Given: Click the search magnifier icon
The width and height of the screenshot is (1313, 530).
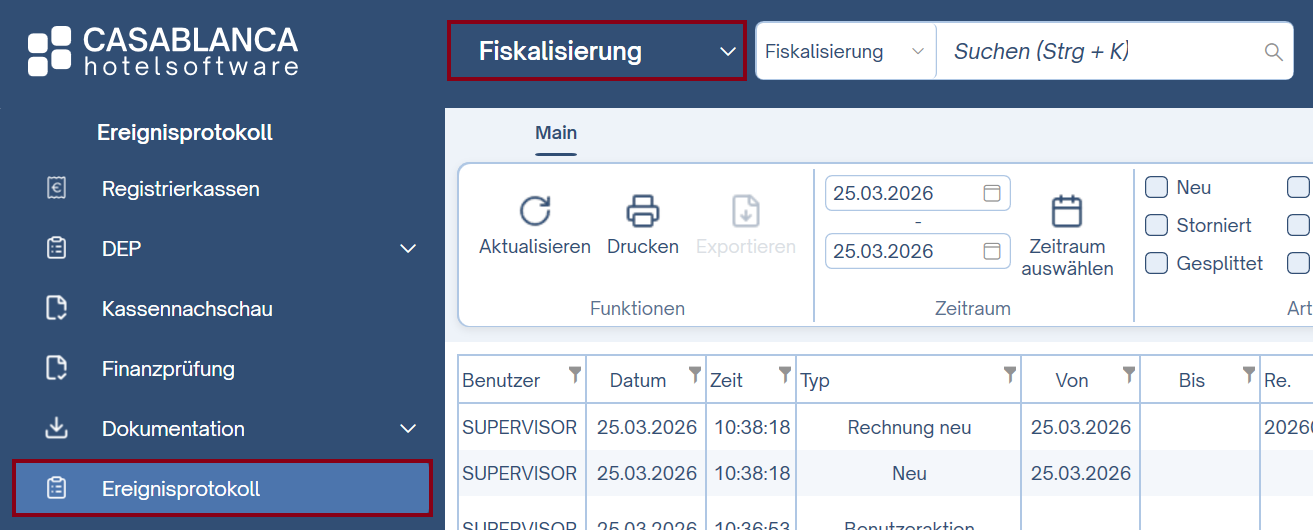Looking at the screenshot, I should (1273, 52).
